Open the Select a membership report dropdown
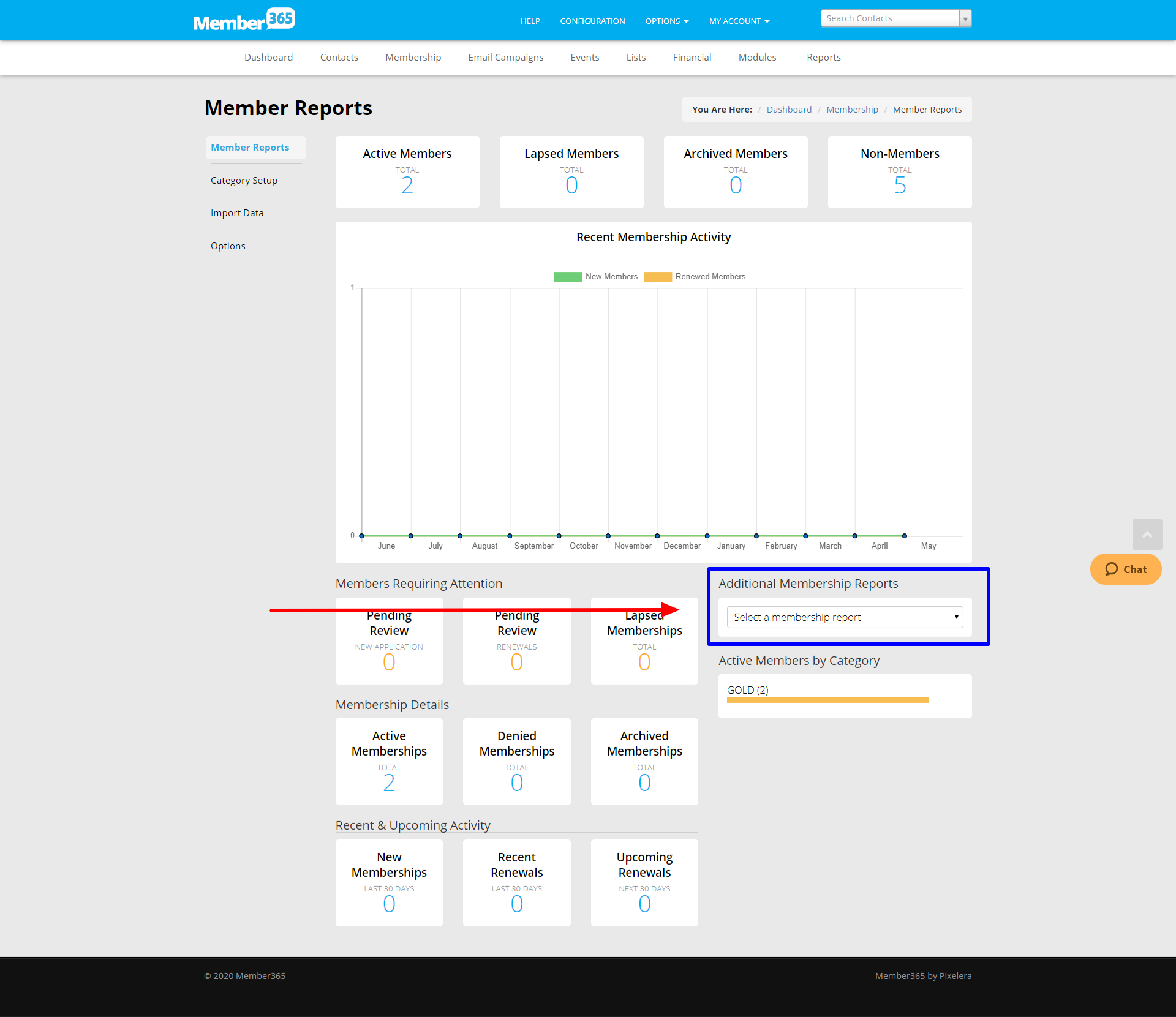1176x1017 pixels. (845, 617)
